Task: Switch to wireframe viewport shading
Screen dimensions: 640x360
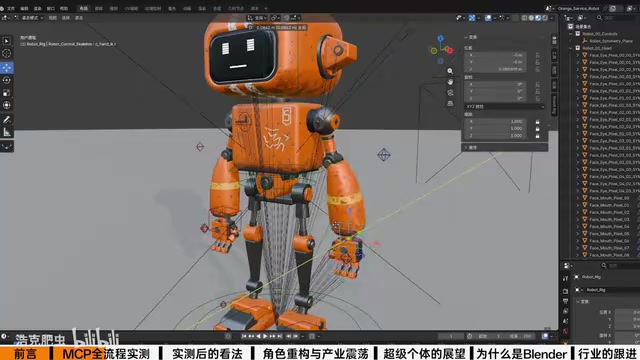Action: tap(524, 18)
